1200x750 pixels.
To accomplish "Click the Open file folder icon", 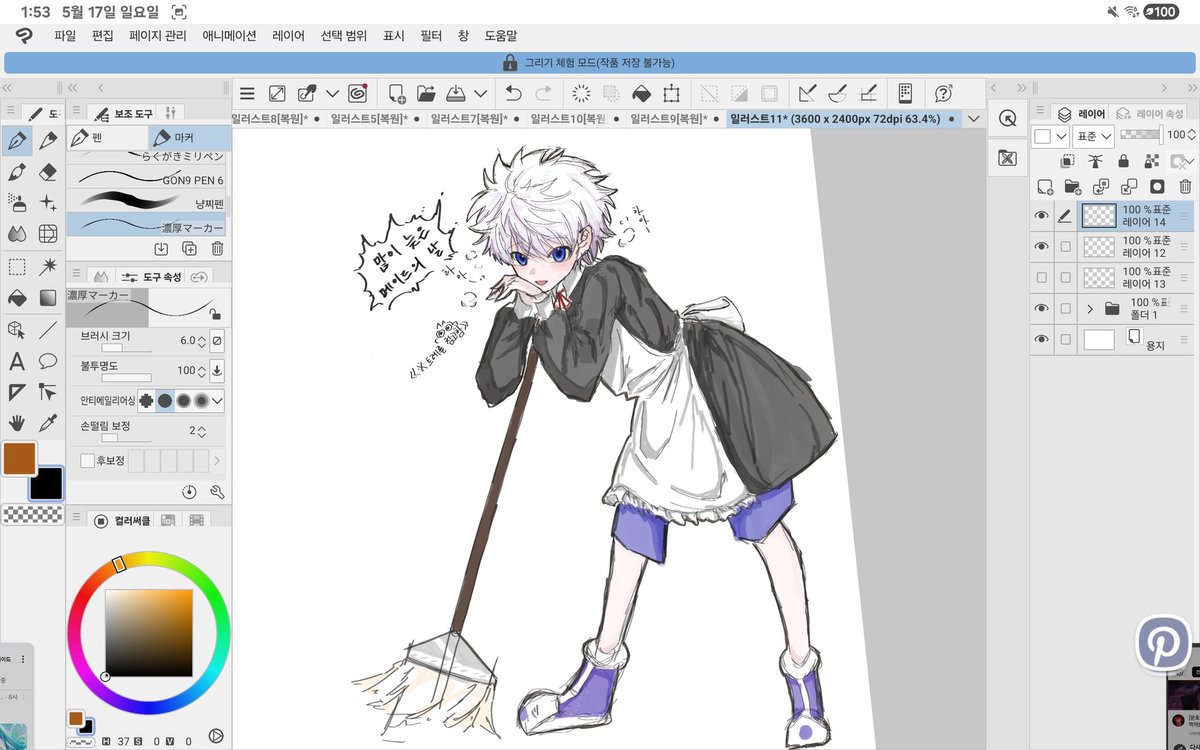I will (426, 93).
